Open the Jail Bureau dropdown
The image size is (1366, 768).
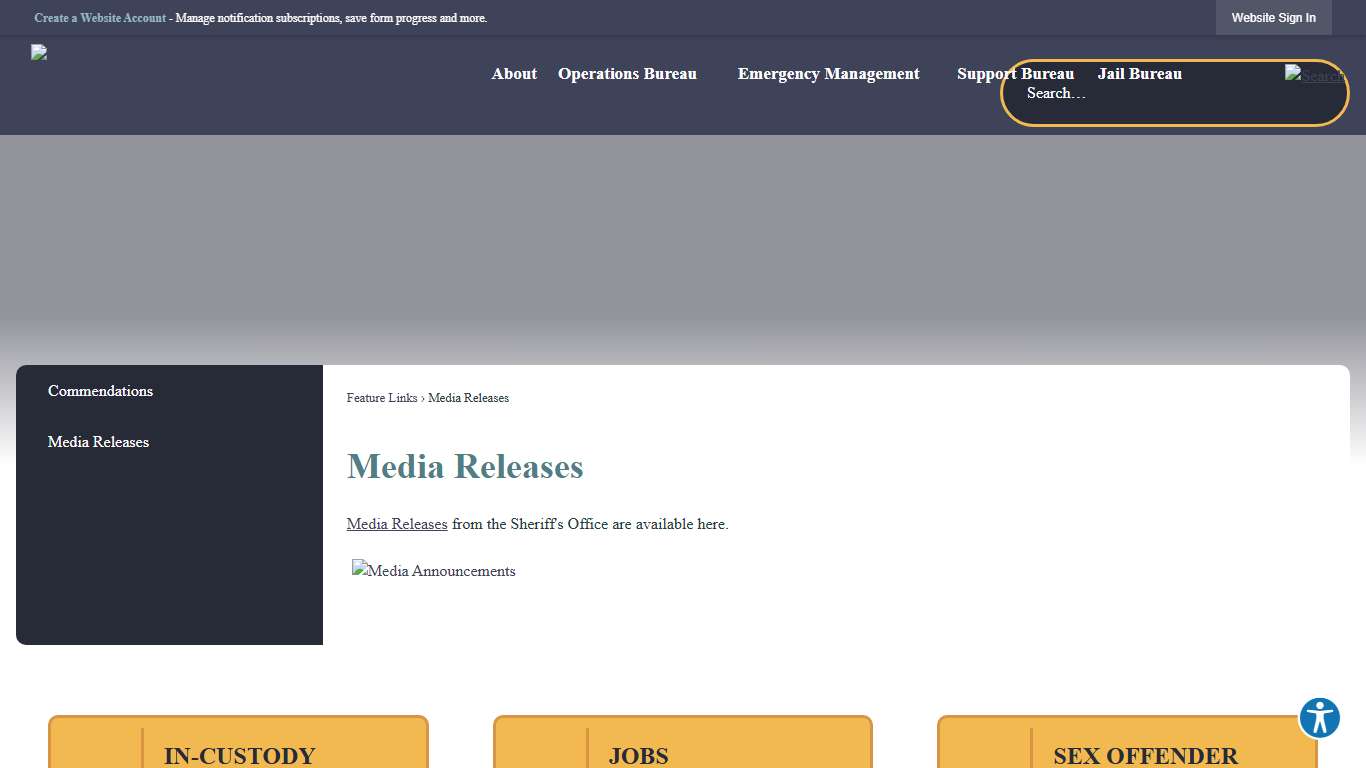point(1139,73)
